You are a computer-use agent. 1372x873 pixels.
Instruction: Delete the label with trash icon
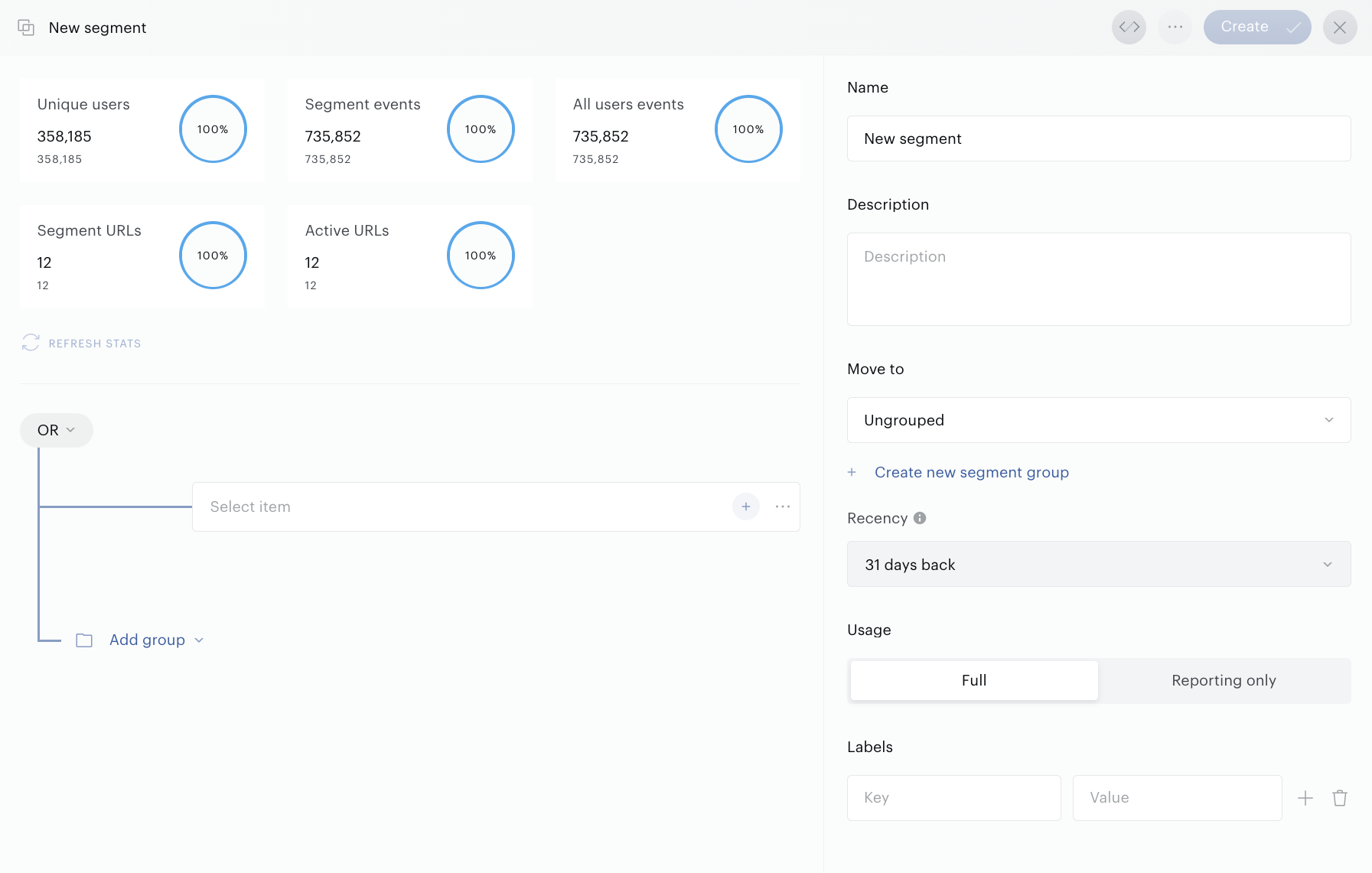pyautogui.click(x=1340, y=798)
